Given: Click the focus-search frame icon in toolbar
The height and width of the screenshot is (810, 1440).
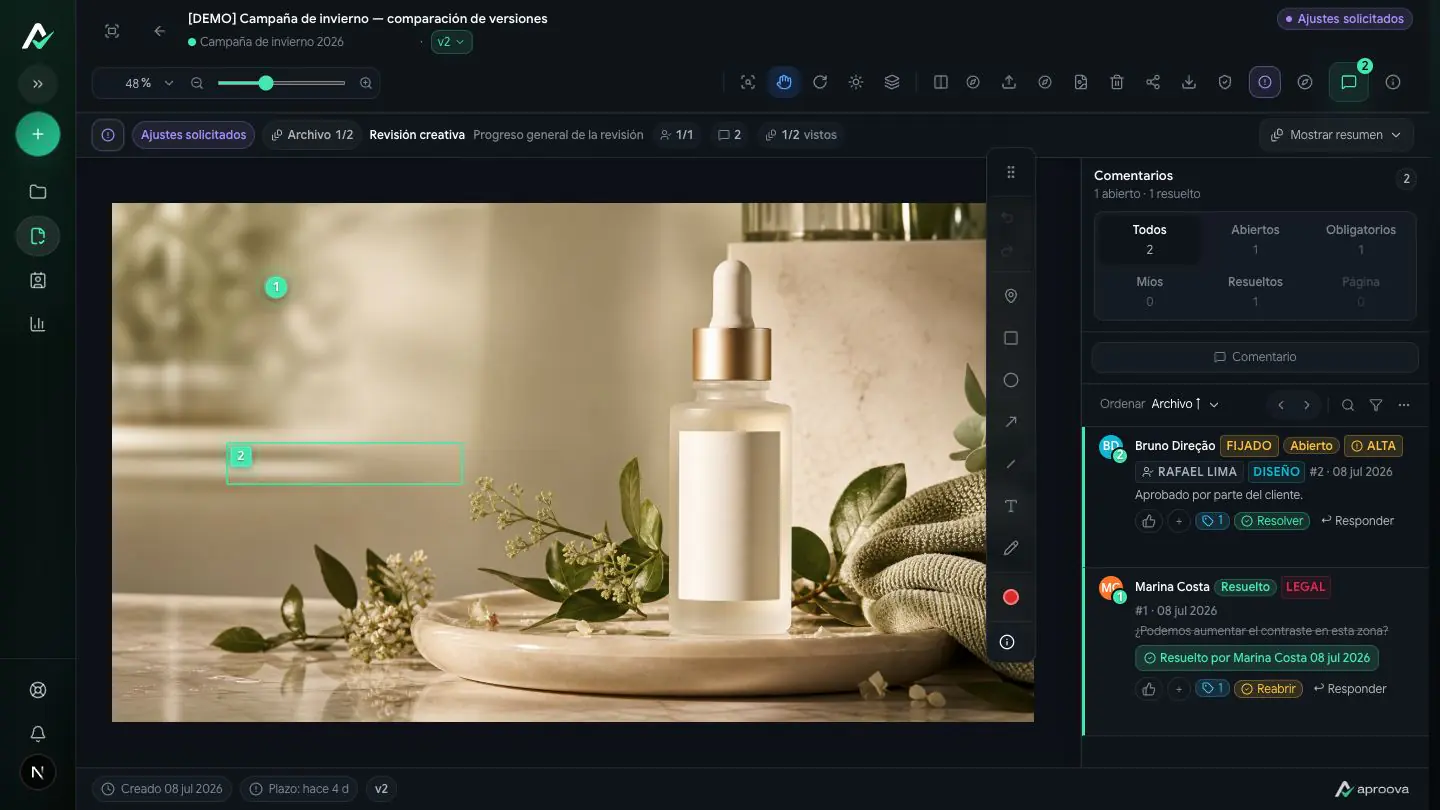Looking at the screenshot, I should [x=748, y=82].
